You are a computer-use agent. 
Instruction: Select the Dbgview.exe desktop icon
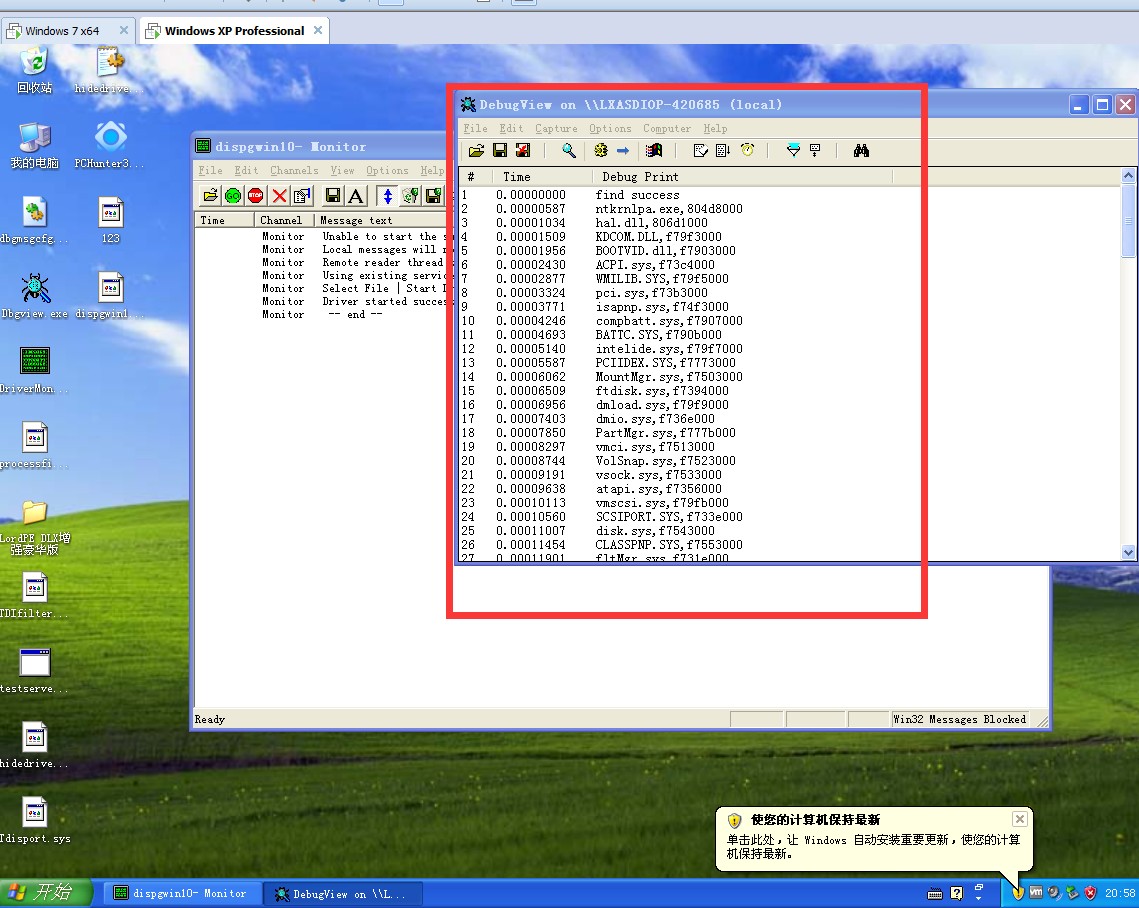pyautogui.click(x=34, y=296)
